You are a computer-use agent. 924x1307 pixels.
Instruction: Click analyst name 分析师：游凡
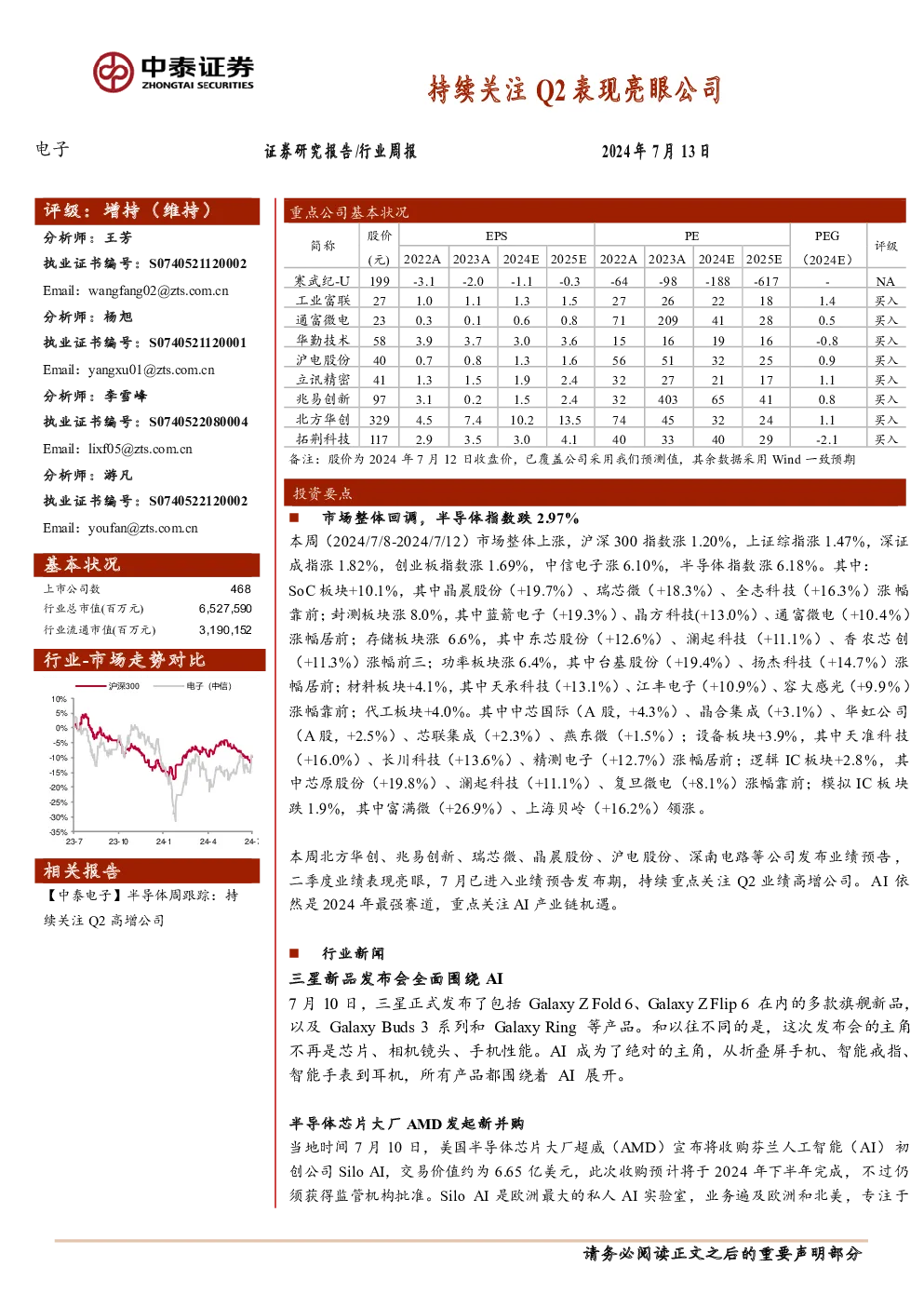point(87,475)
